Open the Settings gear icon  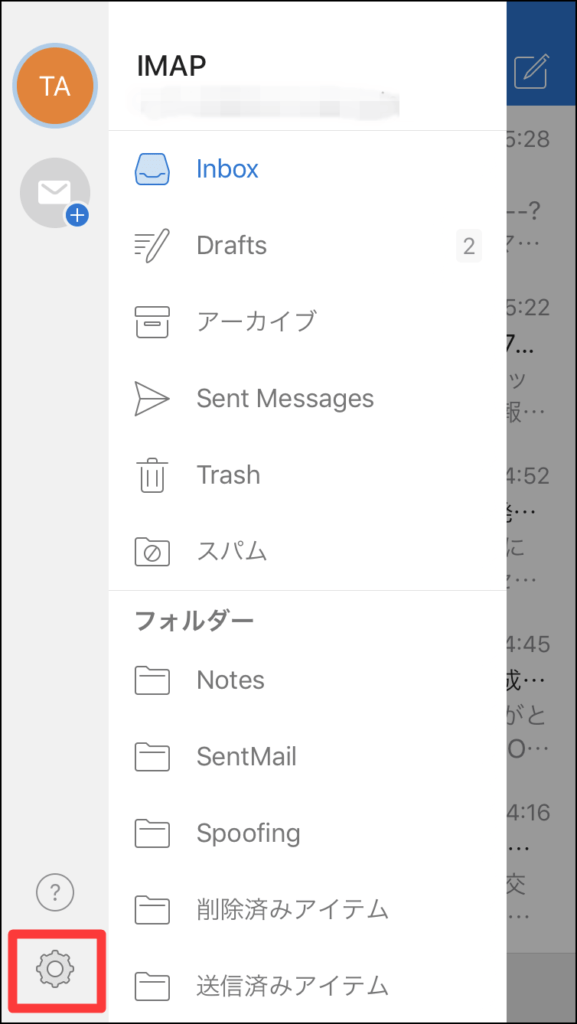point(55,968)
